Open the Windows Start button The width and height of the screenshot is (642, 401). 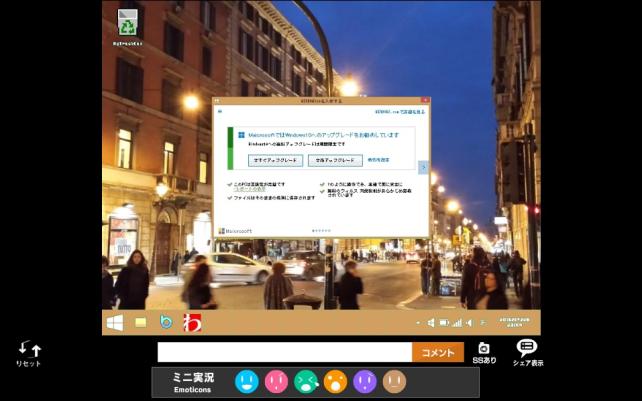[115, 322]
